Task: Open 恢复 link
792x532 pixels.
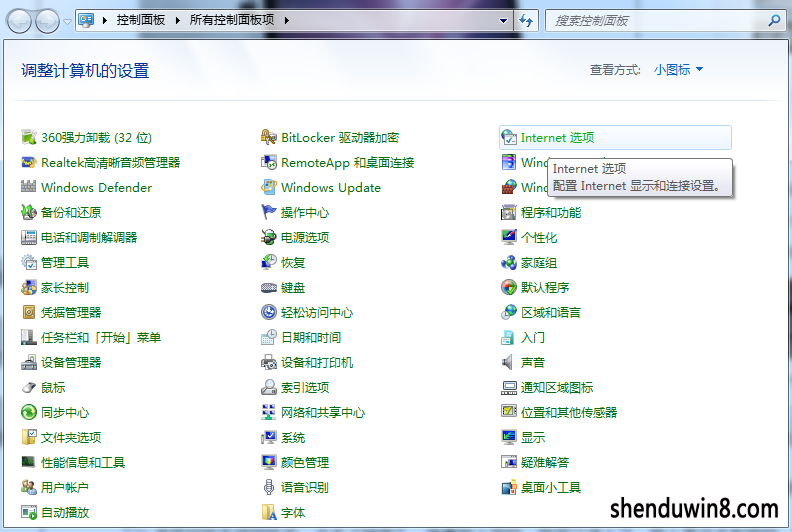Action: 293,263
